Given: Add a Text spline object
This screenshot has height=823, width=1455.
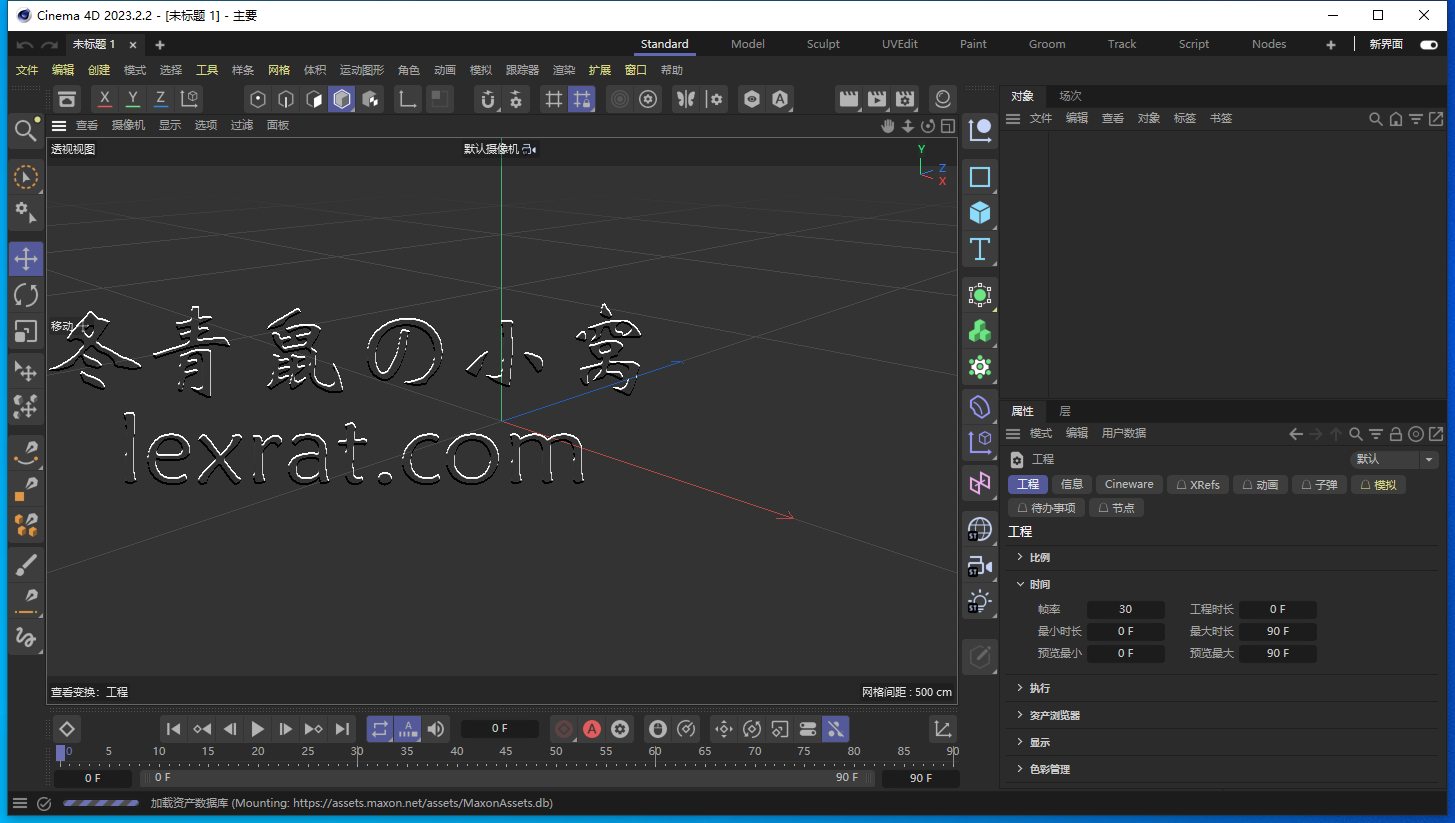Looking at the screenshot, I should [980, 249].
